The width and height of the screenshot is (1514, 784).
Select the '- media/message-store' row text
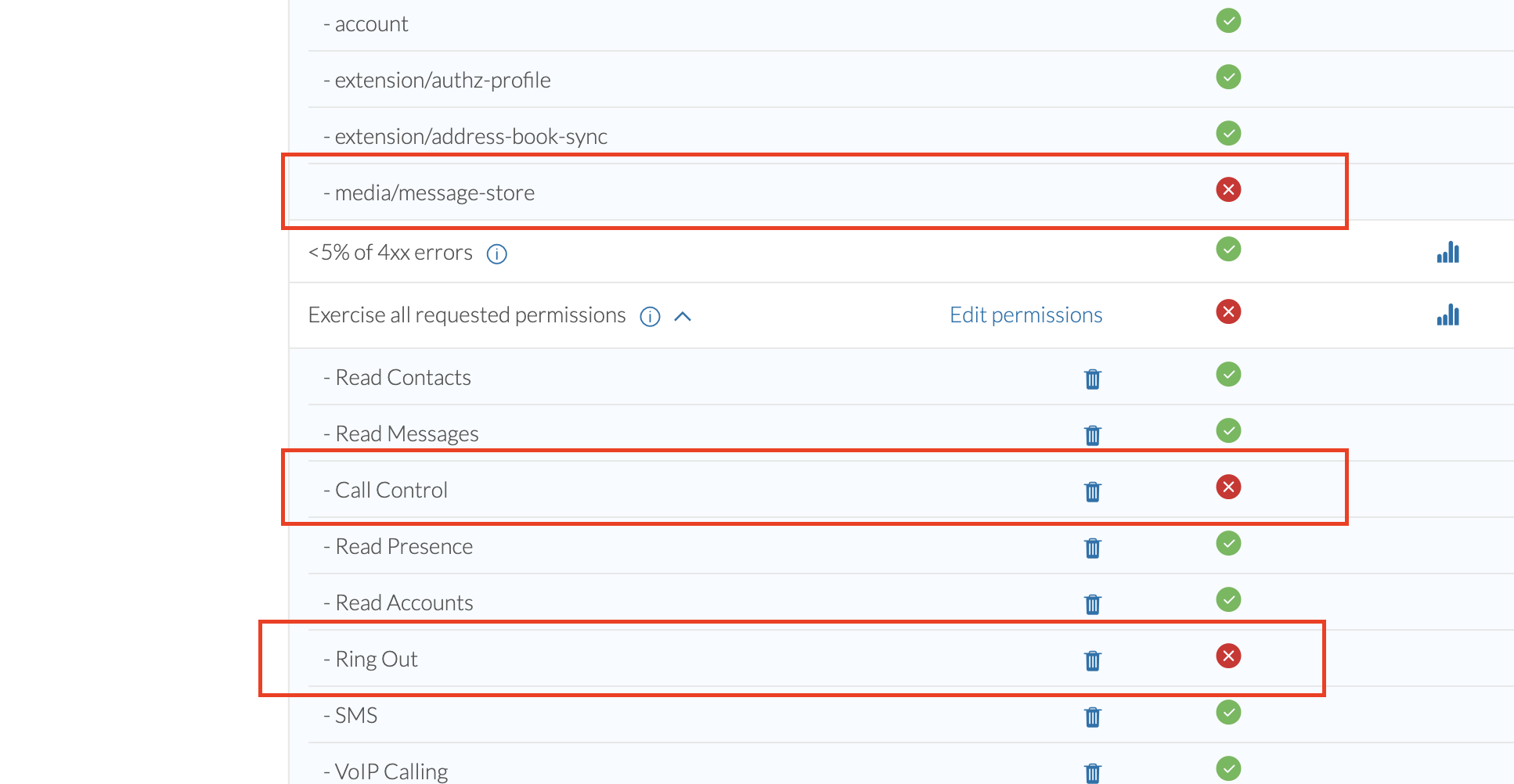click(429, 193)
